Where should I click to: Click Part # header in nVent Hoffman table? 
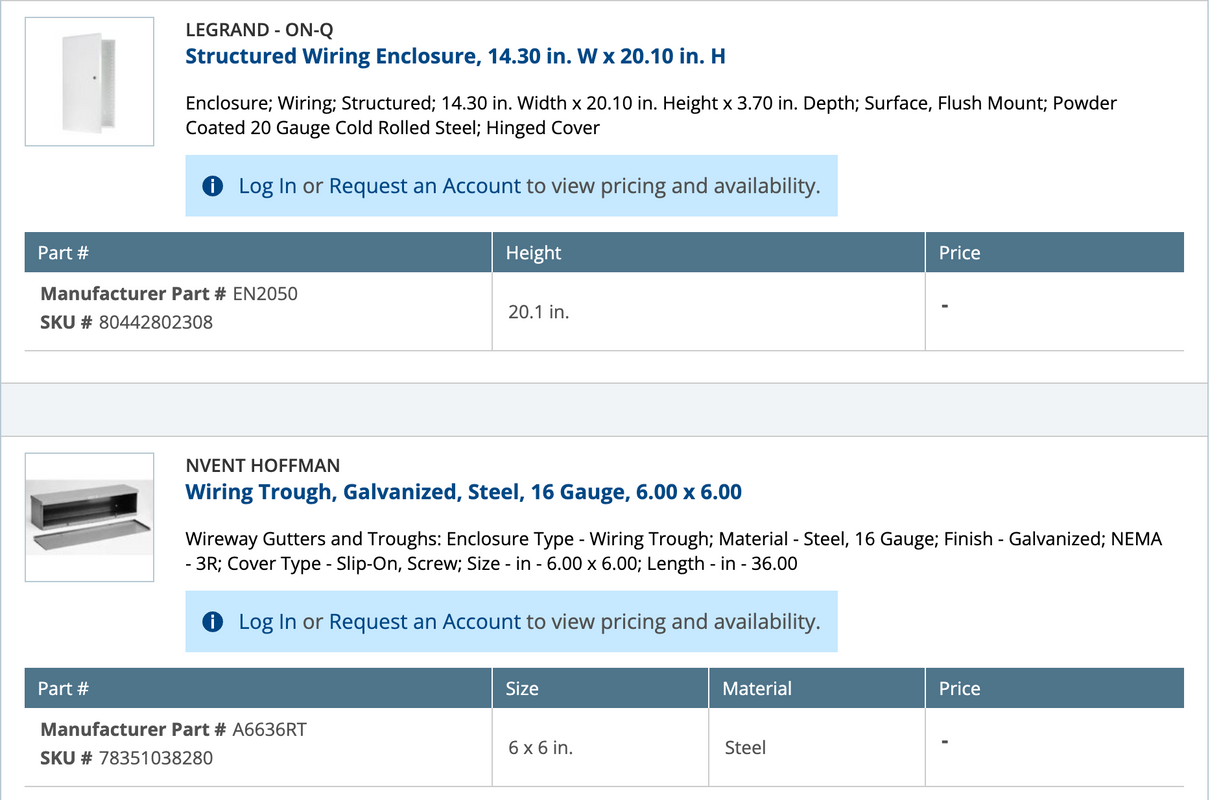(x=258, y=689)
